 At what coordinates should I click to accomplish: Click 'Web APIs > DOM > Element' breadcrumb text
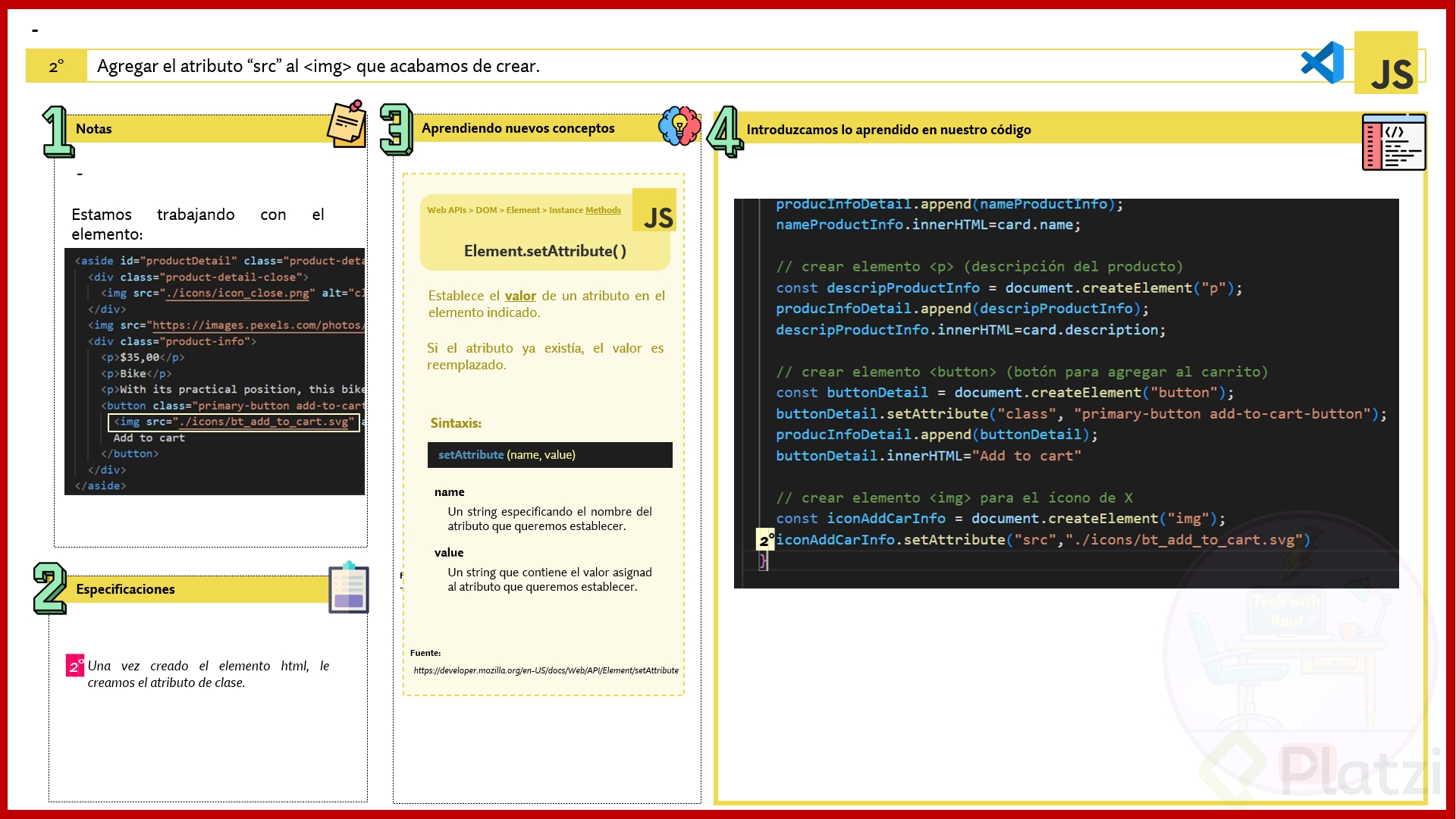(x=483, y=210)
